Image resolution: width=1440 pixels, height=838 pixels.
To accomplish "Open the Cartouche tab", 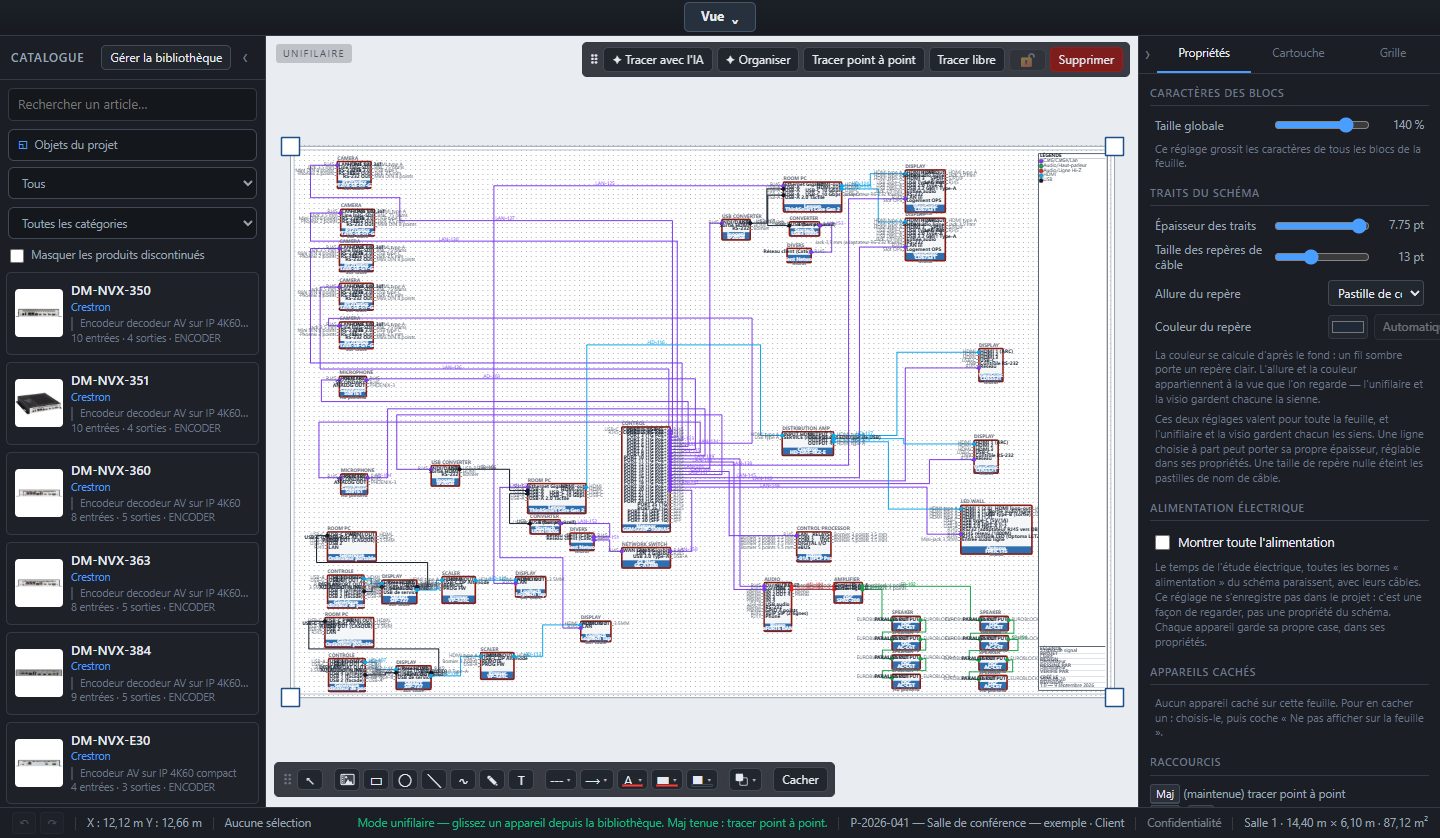I will coord(1298,53).
